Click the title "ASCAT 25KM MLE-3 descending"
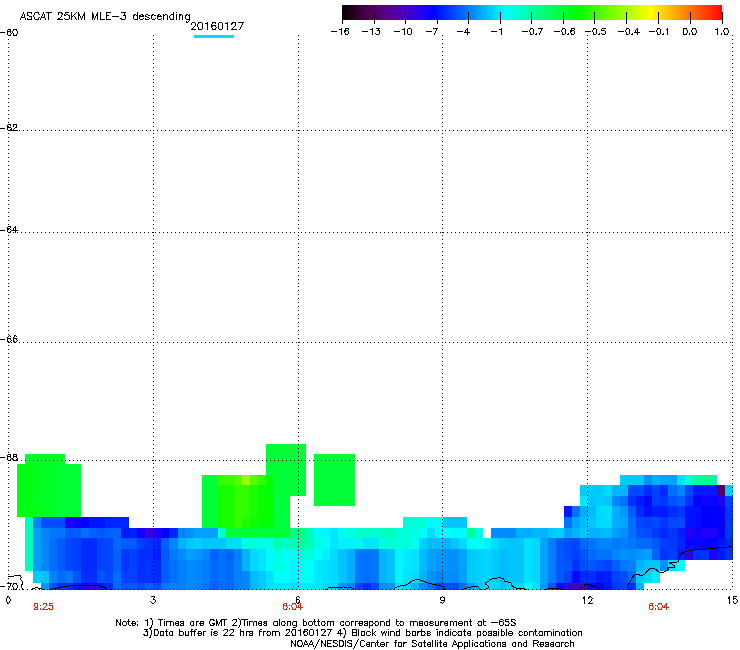 click(105, 17)
